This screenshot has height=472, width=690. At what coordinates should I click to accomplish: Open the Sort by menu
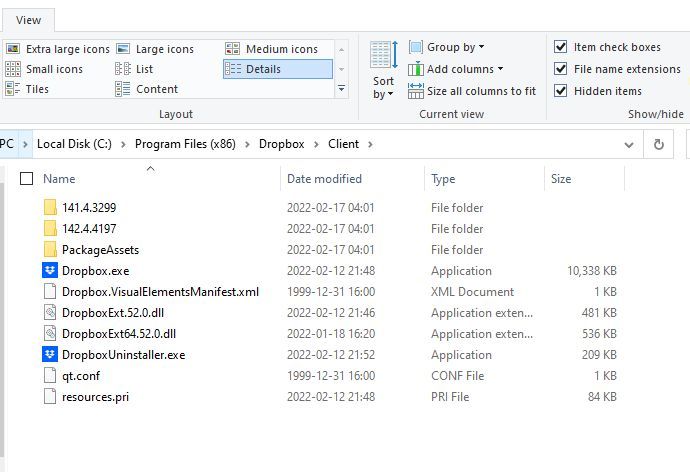[x=383, y=70]
